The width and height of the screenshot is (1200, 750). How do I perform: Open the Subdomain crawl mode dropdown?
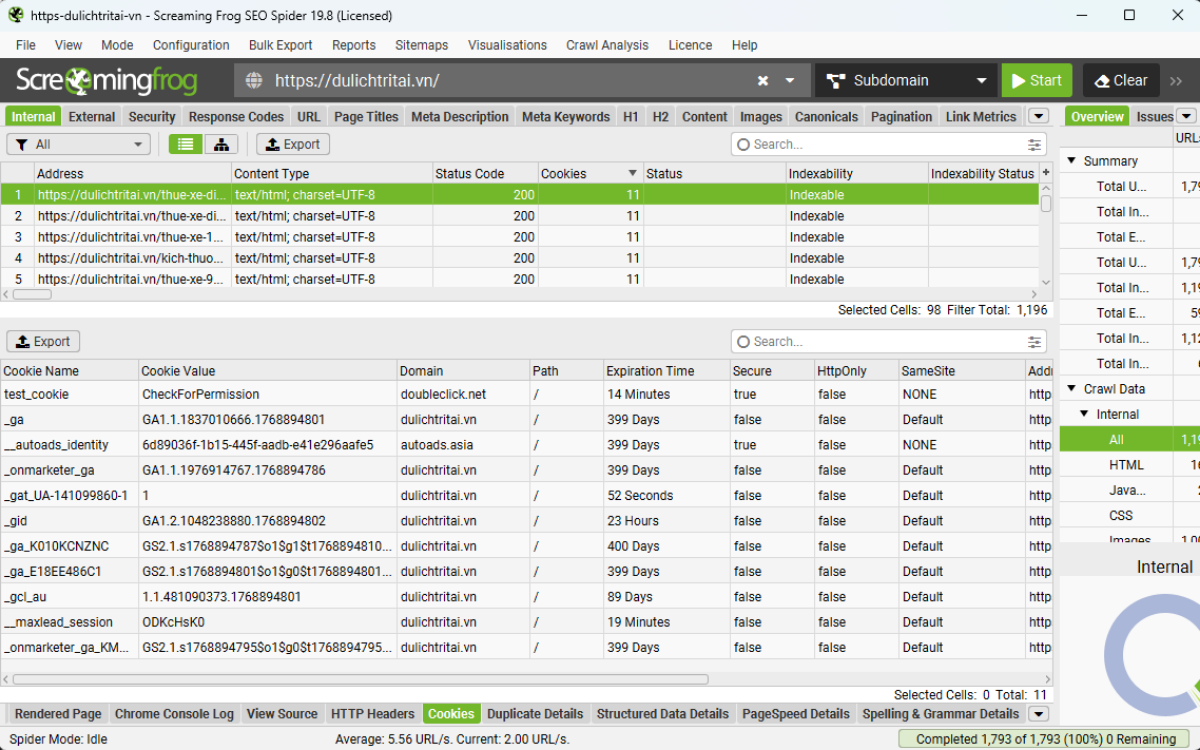pyautogui.click(x=905, y=80)
